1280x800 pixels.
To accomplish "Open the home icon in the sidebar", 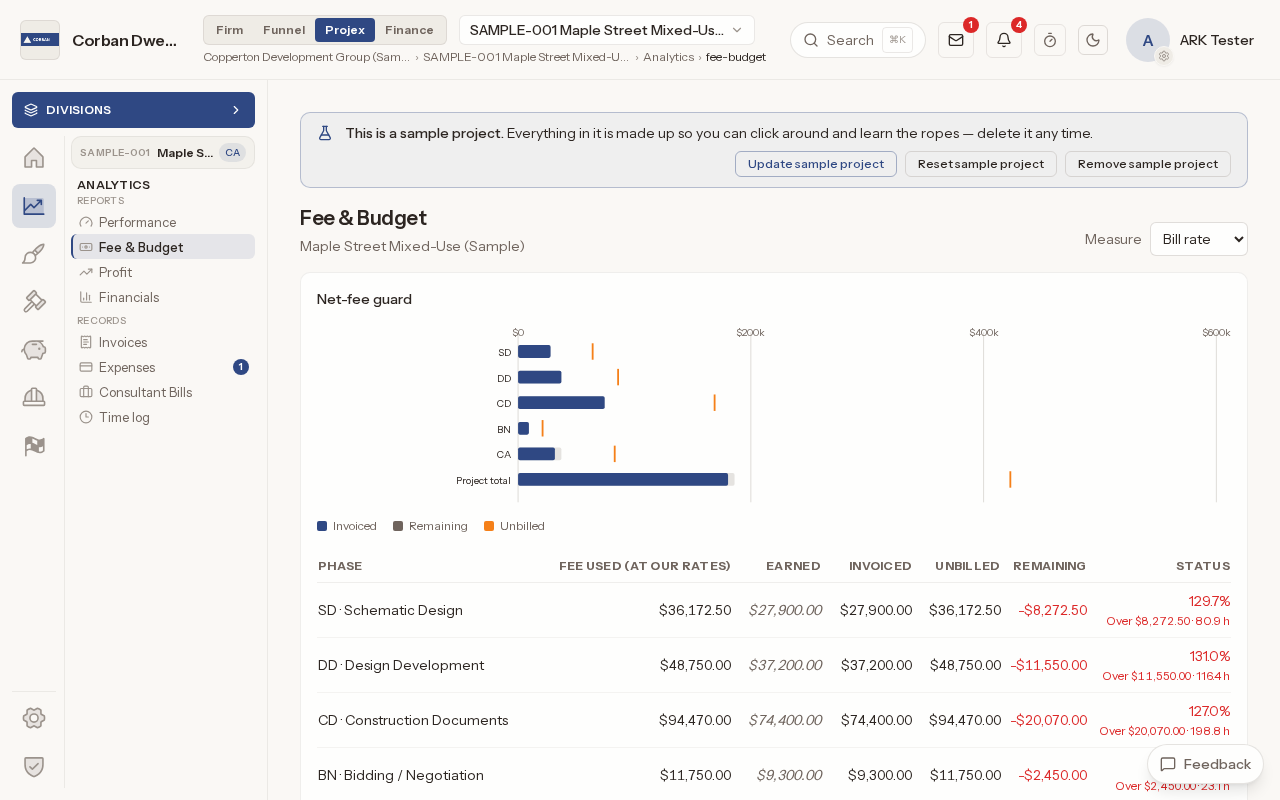I will coord(34,158).
